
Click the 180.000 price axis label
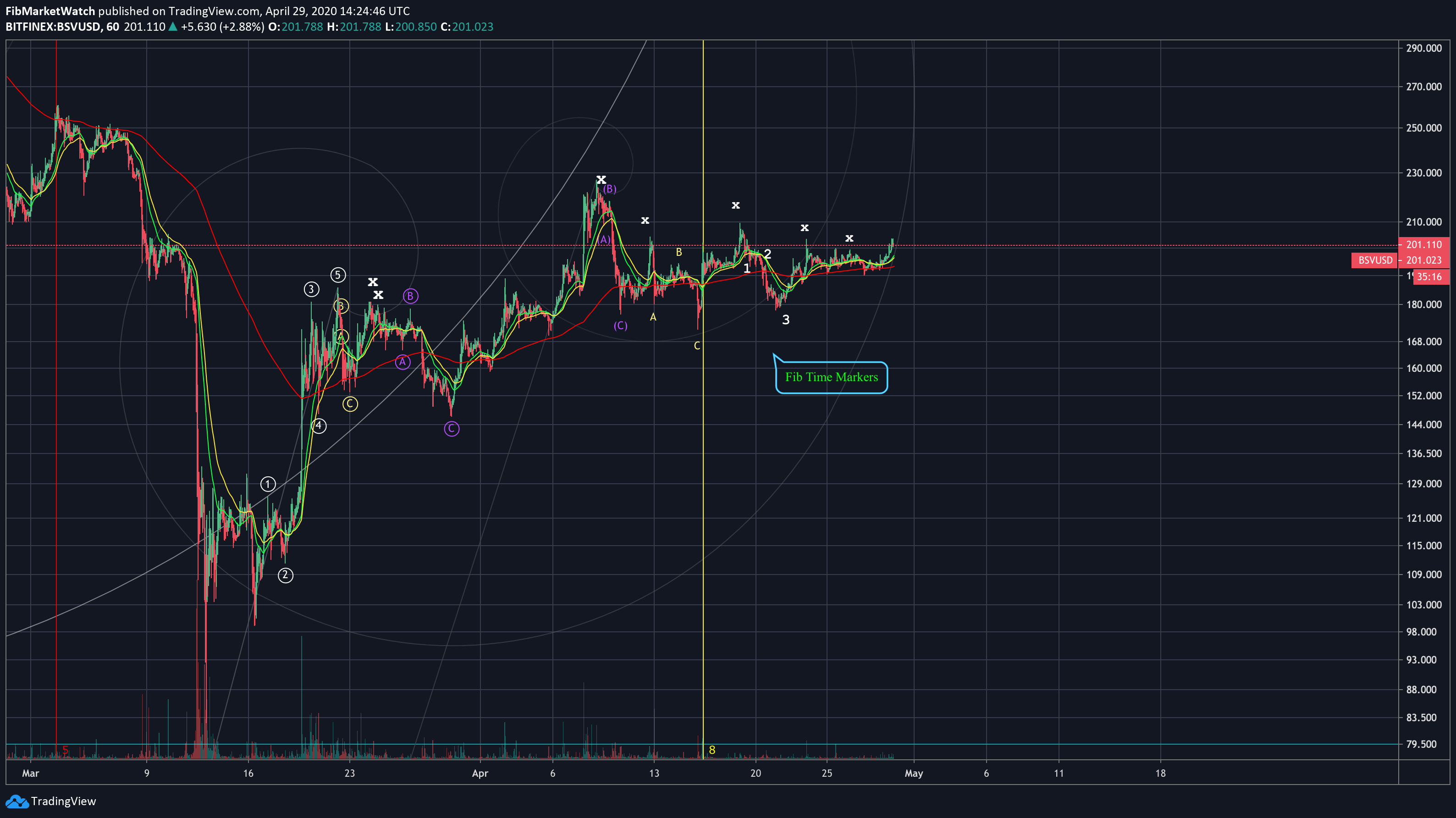coord(1424,304)
